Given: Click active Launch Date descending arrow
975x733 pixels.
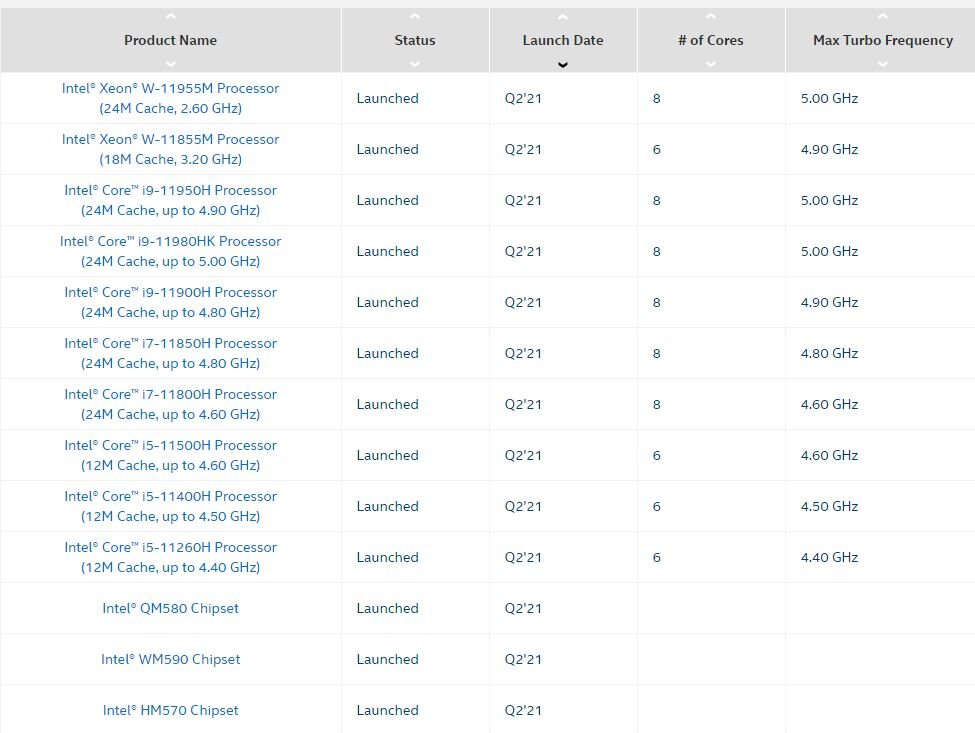Looking at the screenshot, I should (563, 65).
